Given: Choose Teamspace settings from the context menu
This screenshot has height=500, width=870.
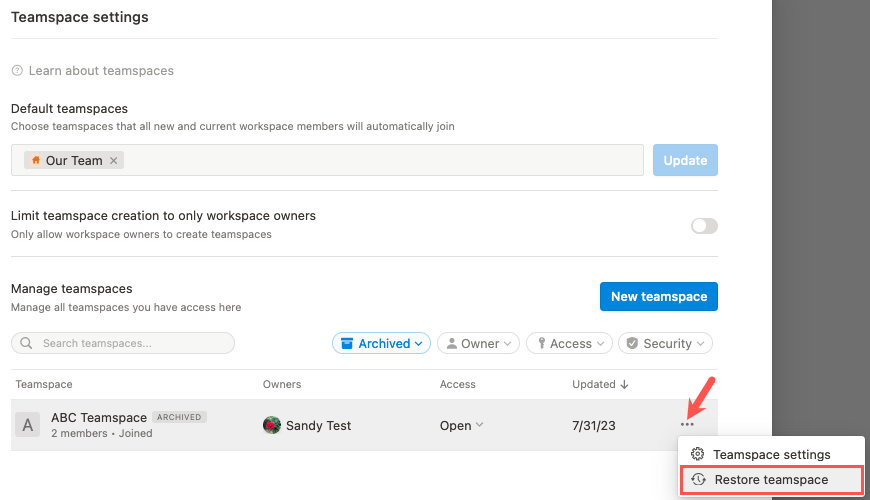Looking at the screenshot, I should click(771, 454).
